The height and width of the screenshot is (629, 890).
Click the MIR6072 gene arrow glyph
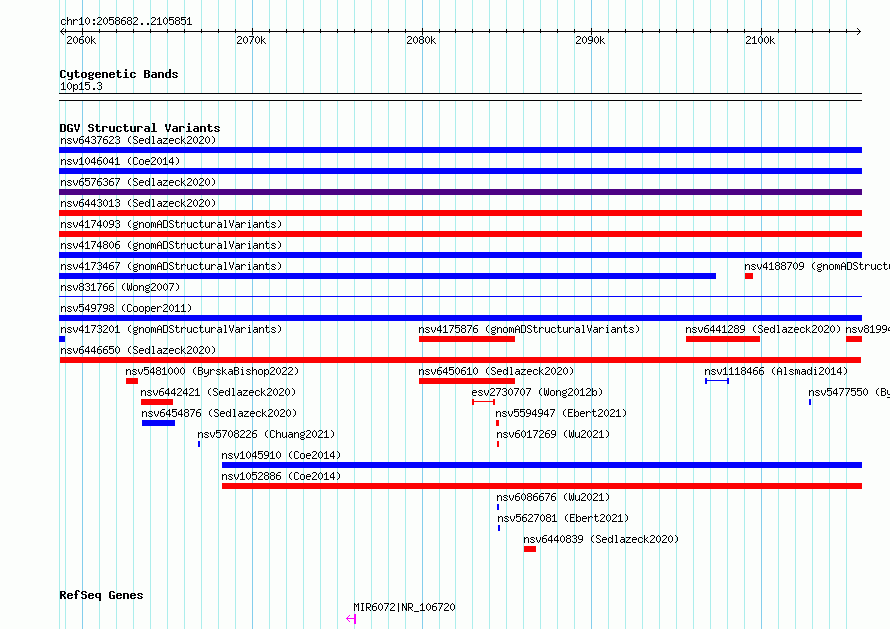coord(351,619)
